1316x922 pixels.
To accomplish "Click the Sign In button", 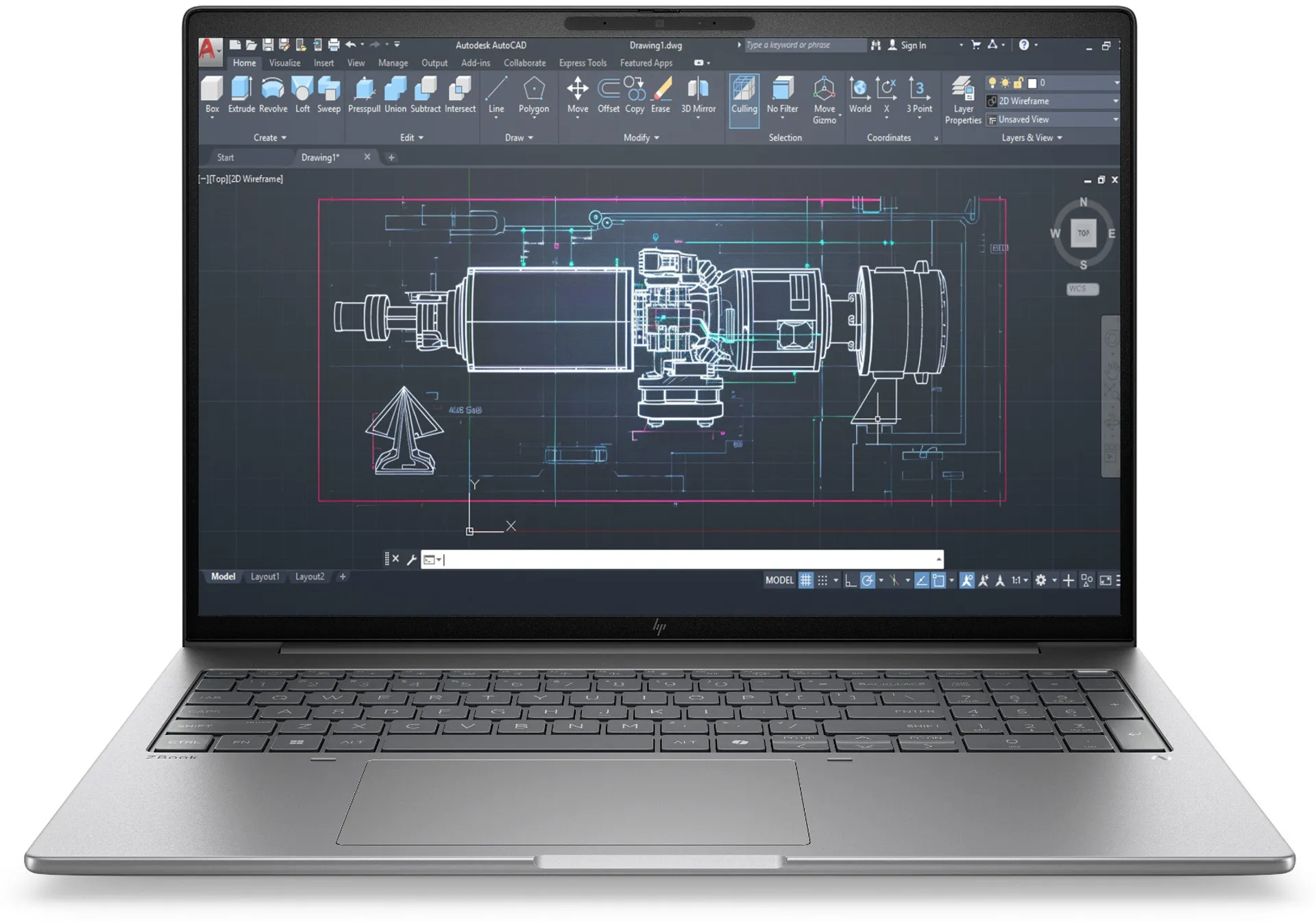I will coord(912,45).
